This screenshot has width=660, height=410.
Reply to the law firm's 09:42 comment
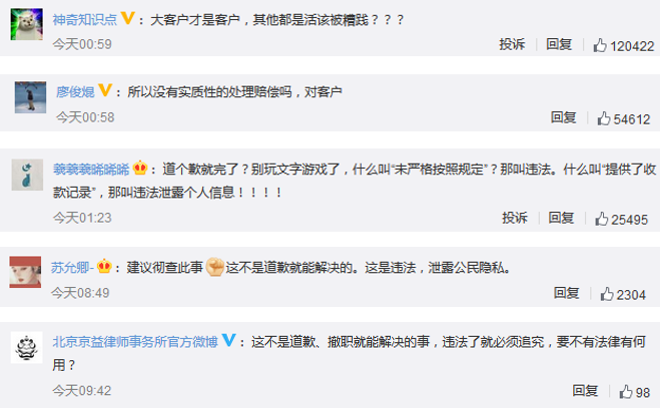pyautogui.click(x=585, y=391)
